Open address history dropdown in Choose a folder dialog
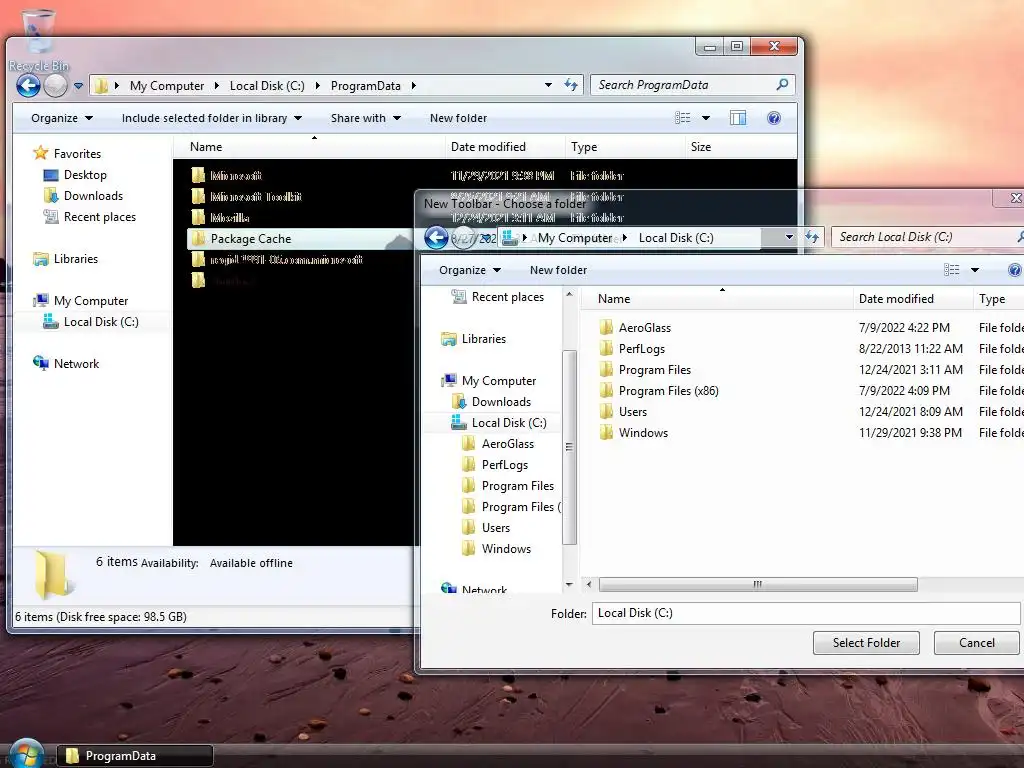The width and height of the screenshot is (1024, 768). coord(789,237)
